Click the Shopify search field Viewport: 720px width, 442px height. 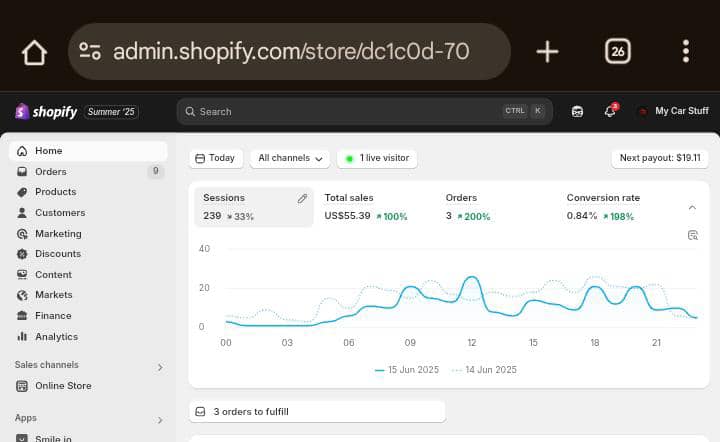350,112
